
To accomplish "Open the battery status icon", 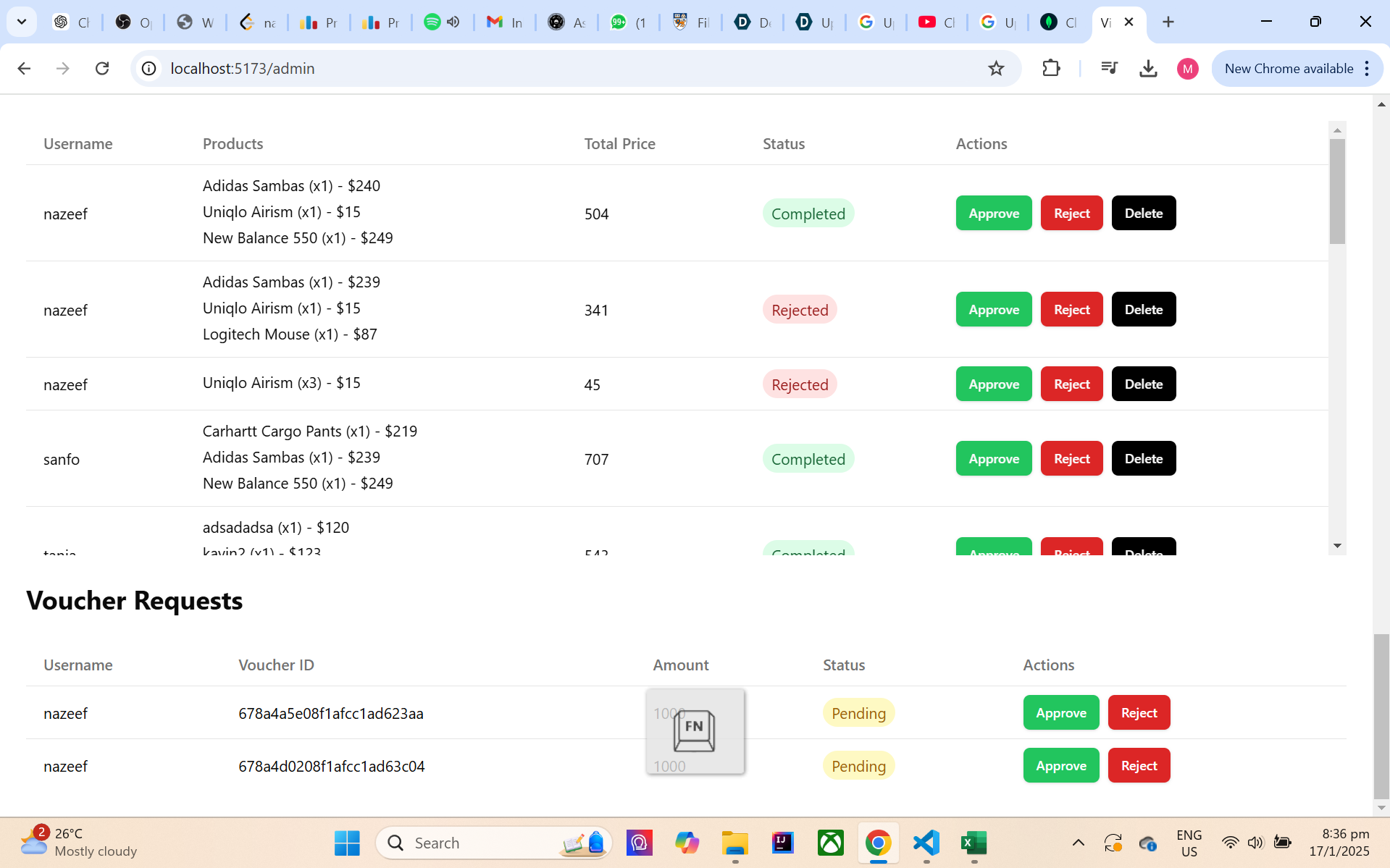I will click(1282, 843).
